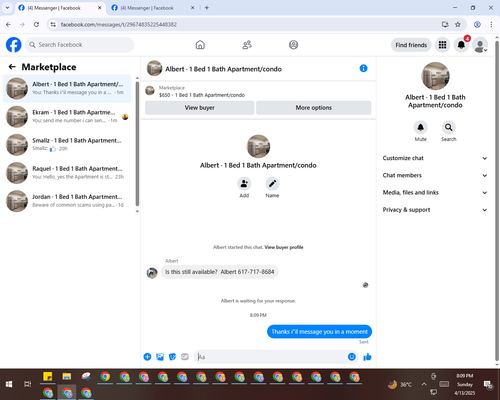This screenshot has height=400, width=500.
Task: Open File Explorer from taskbar
Action: [x=67, y=377]
